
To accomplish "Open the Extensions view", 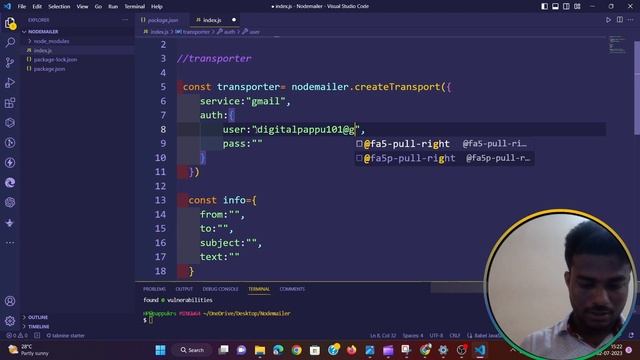I will tap(10, 102).
